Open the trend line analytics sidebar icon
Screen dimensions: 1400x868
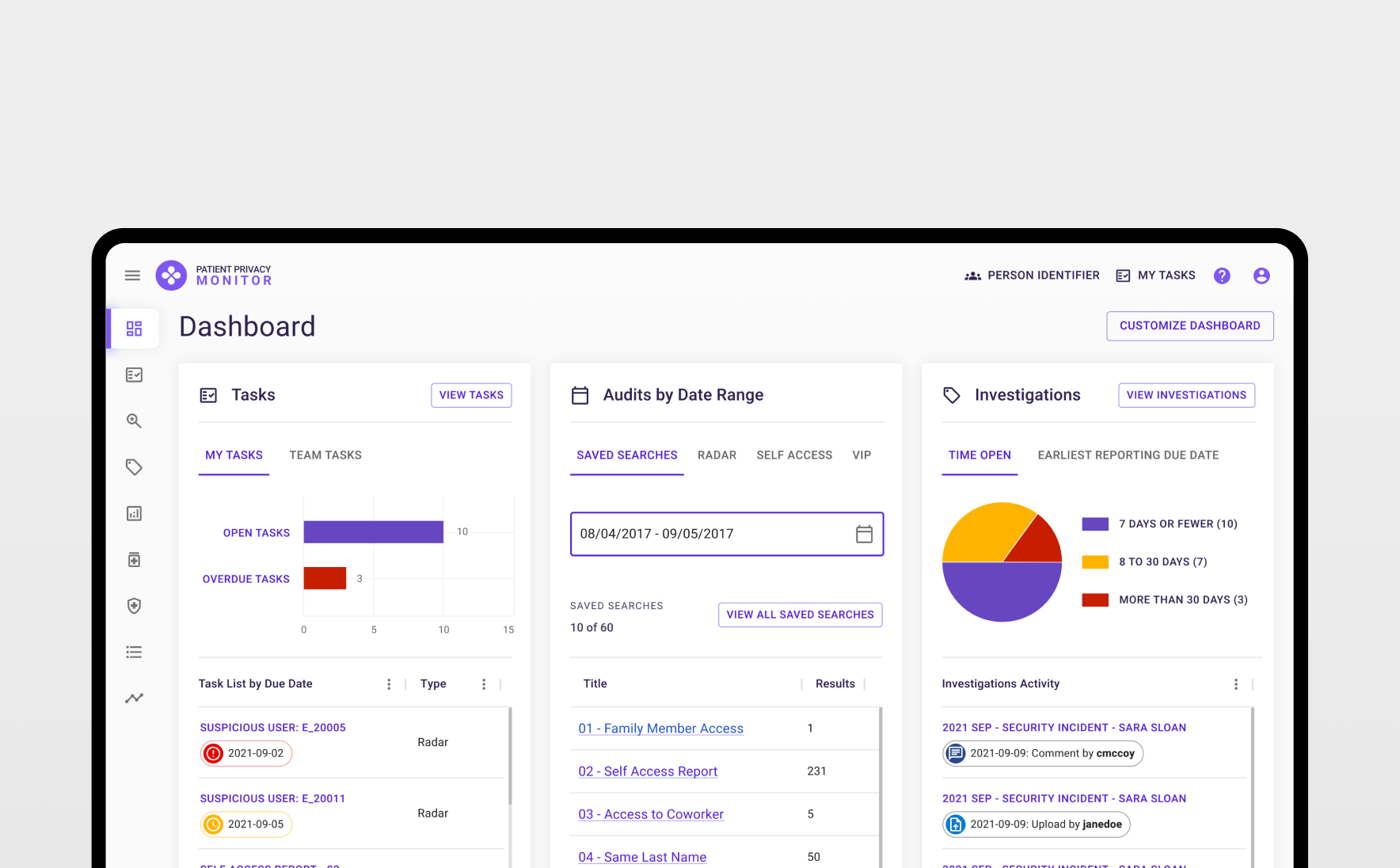(134, 698)
